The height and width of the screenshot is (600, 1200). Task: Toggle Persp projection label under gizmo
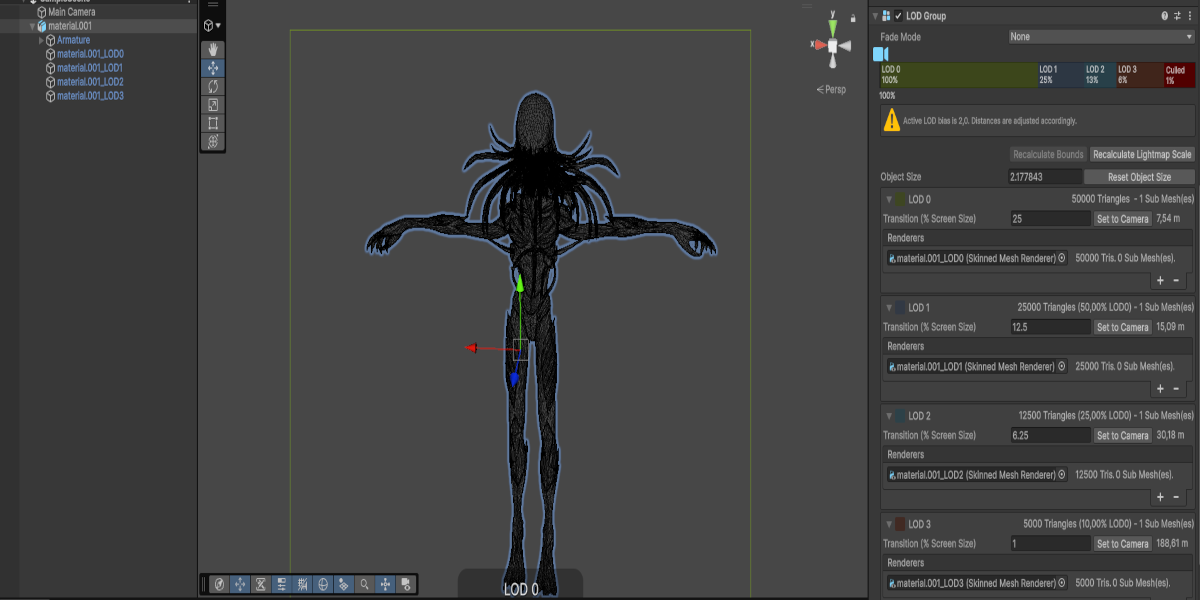coord(831,90)
